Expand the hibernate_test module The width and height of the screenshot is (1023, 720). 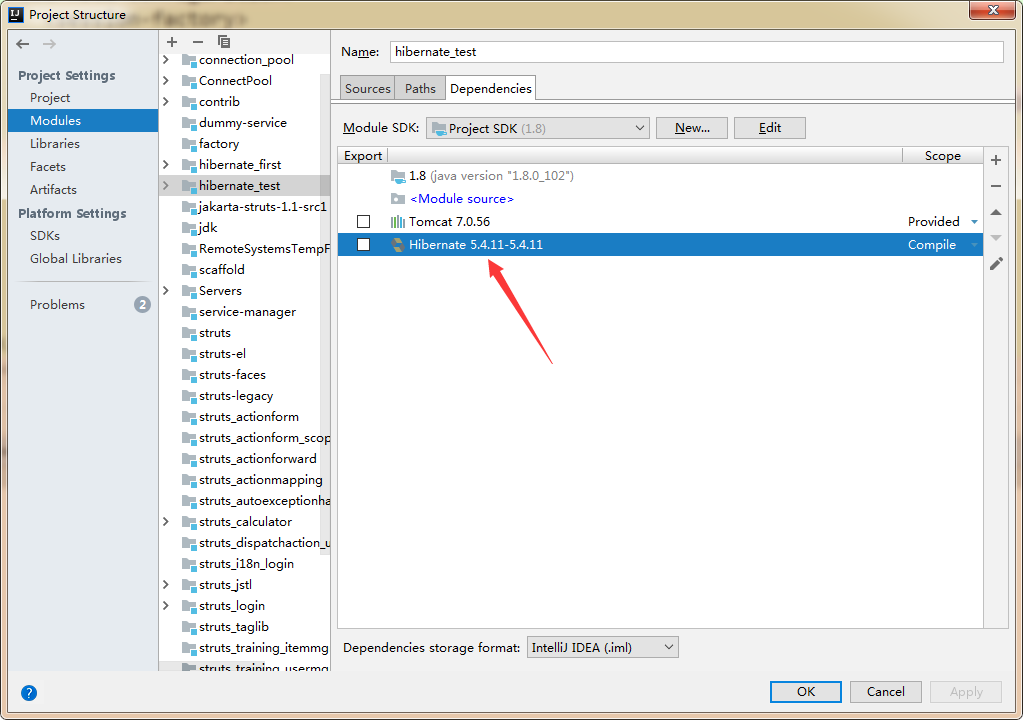[x=166, y=186]
